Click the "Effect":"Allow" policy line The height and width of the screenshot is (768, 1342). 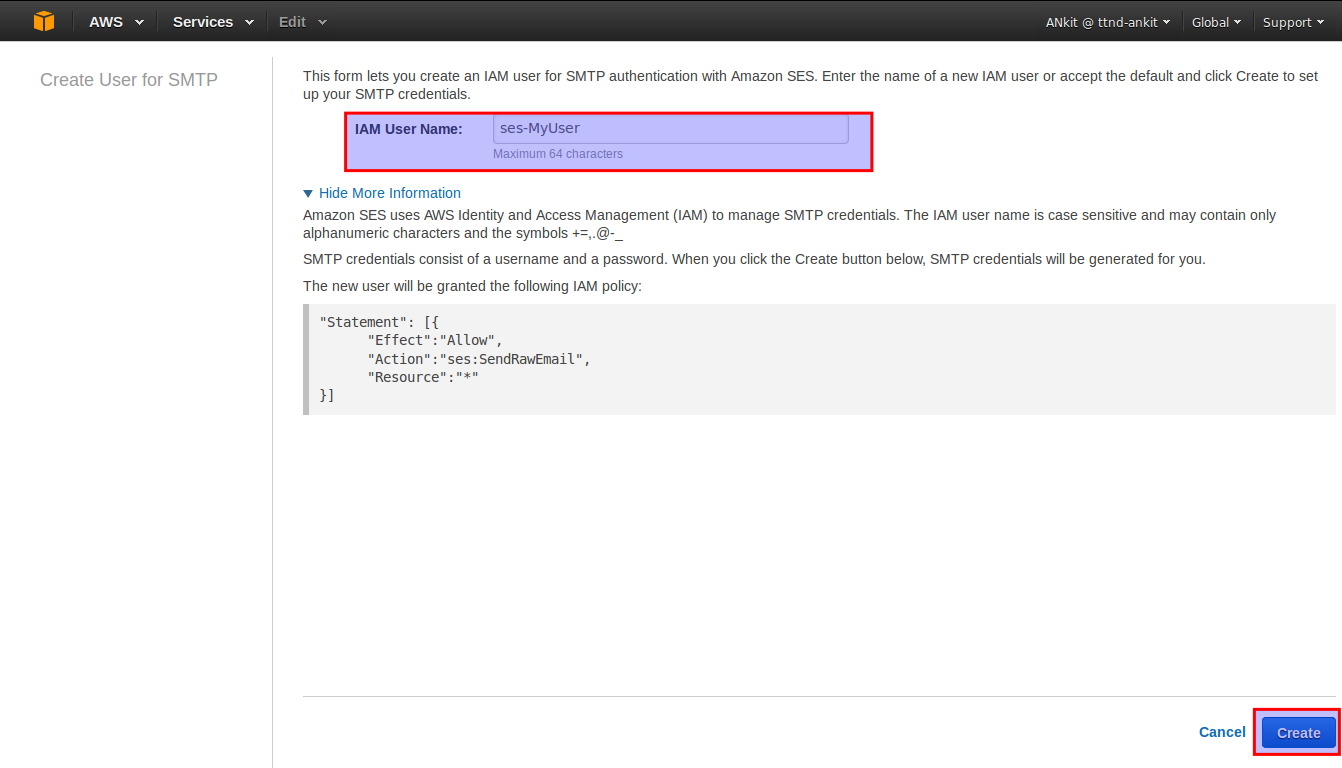[x=435, y=341]
